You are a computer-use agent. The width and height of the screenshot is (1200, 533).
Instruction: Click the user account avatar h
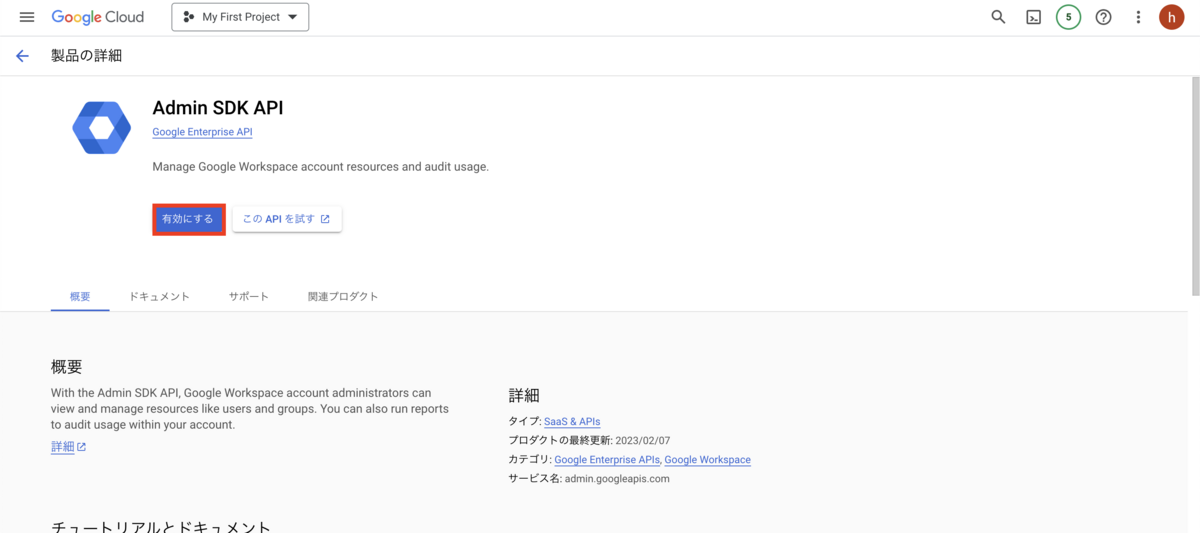pos(1171,17)
